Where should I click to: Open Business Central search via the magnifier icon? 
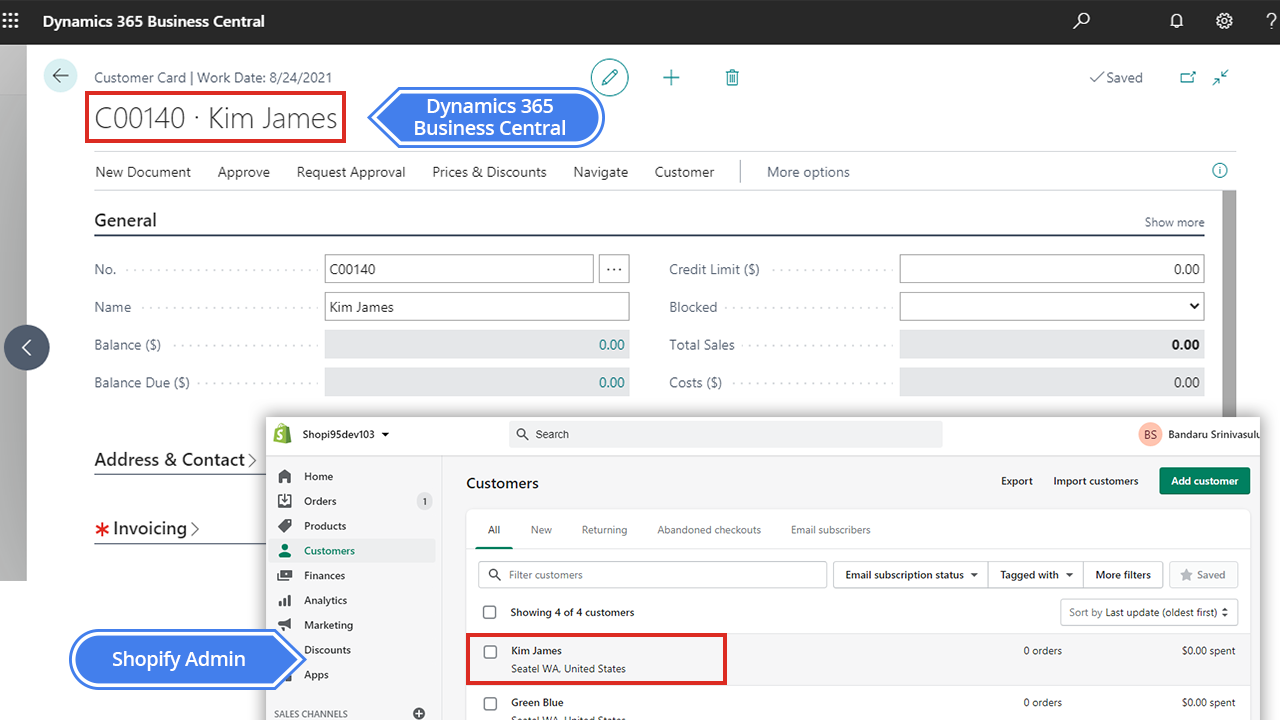pyautogui.click(x=1080, y=21)
